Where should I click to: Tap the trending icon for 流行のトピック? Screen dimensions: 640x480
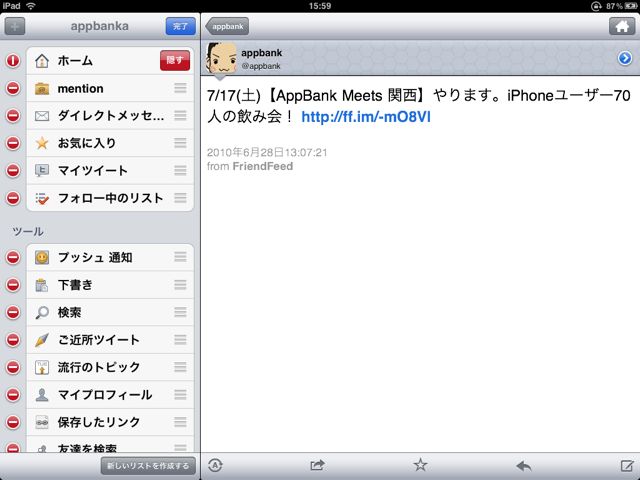pyautogui.click(x=42, y=367)
